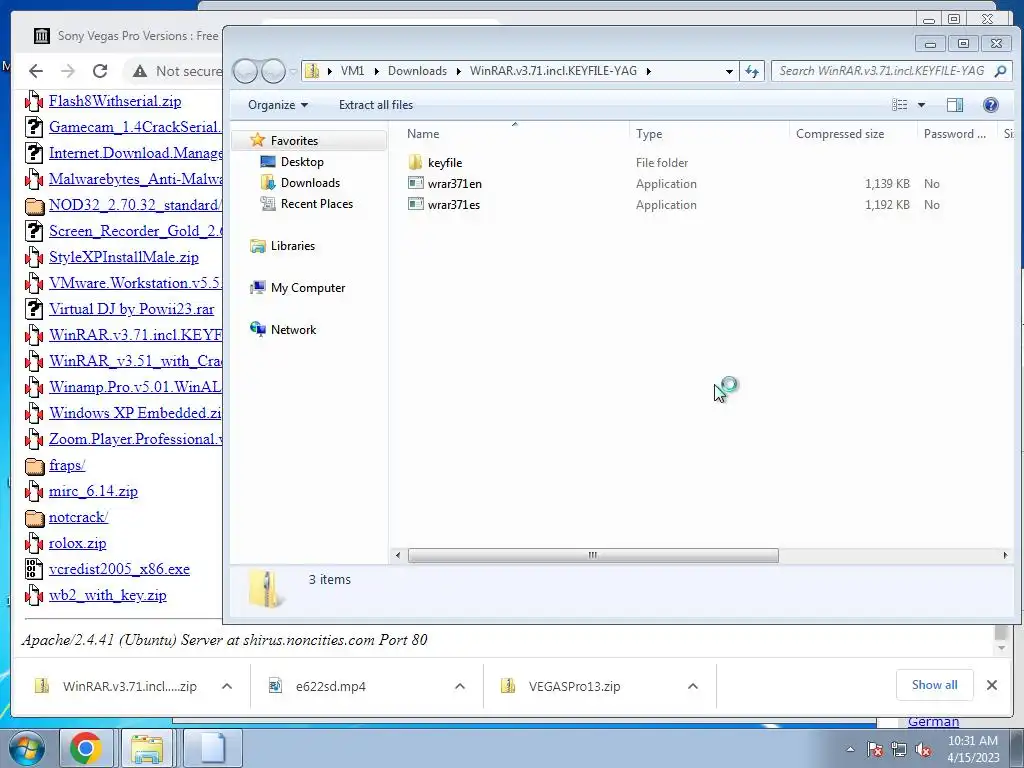
Task: Go back in Explorer window
Action: pyautogui.click(x=246, y=71)
